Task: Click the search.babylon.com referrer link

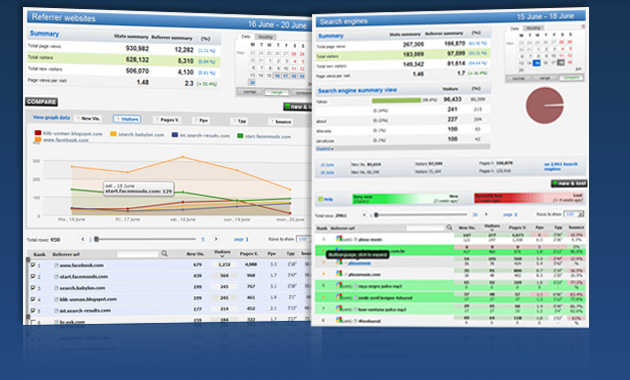Action: (x=82, y=288)
